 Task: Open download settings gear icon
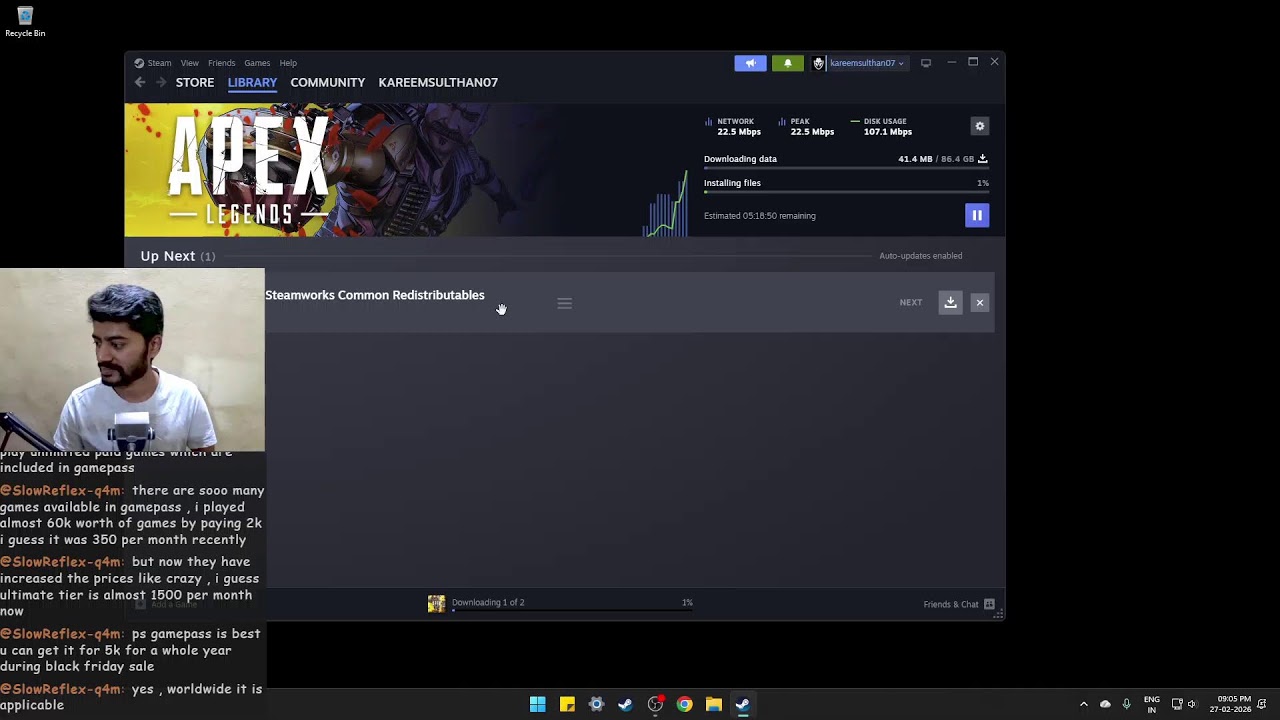click(x=980, y=126)
